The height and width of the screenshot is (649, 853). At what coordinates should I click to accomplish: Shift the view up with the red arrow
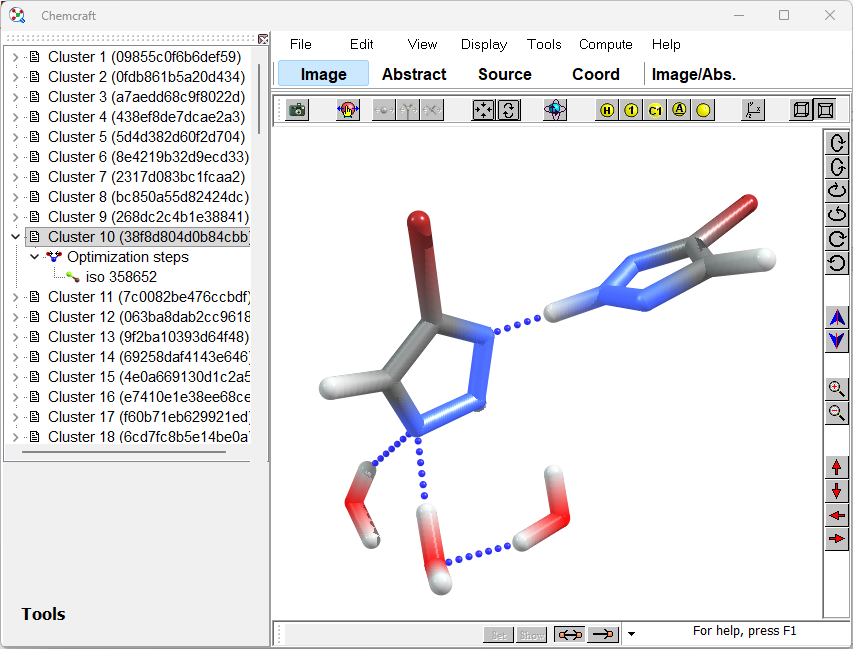837,467
